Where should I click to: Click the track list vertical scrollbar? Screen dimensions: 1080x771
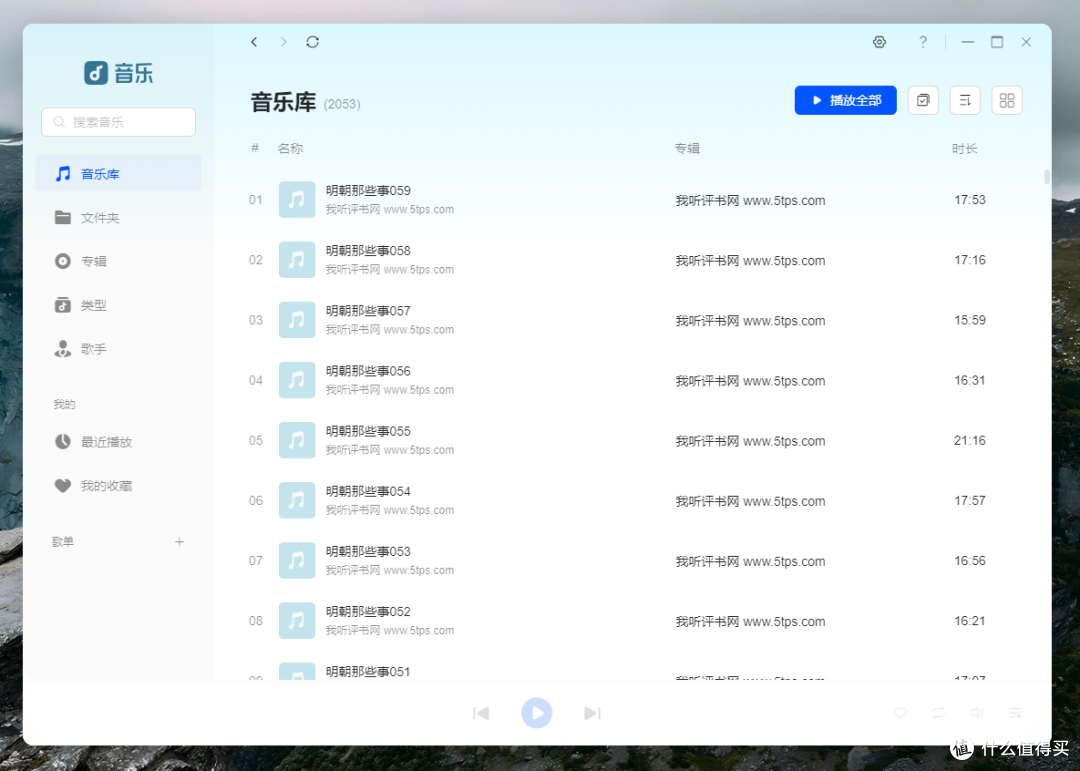point(1047,176)
